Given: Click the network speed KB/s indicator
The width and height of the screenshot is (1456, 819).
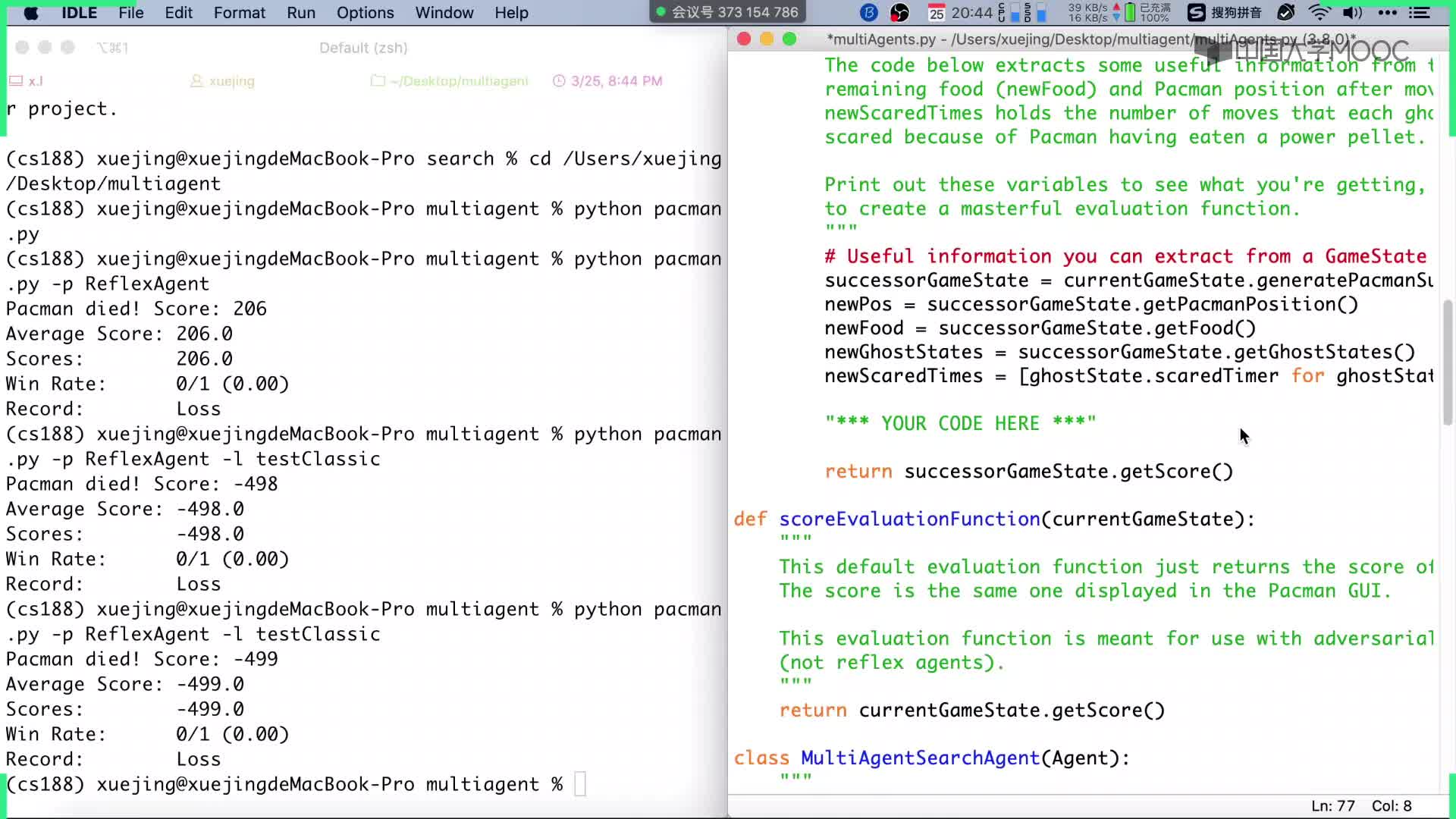Looking at the screenshot, I should 1093,13.
